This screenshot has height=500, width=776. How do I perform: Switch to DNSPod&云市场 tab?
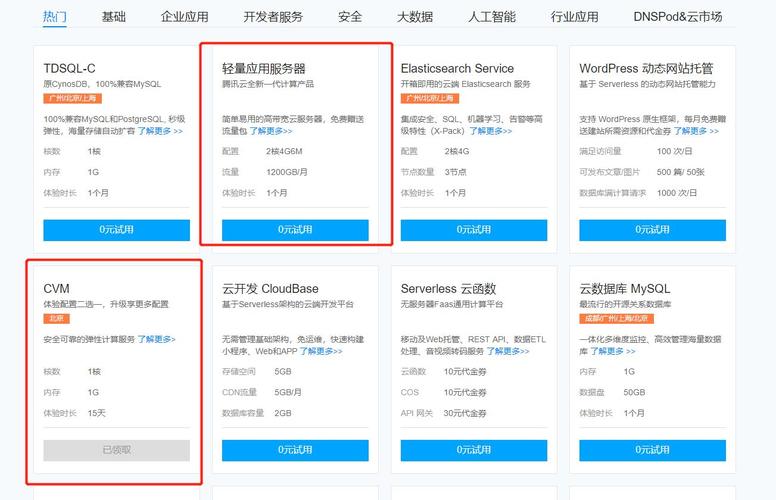[678, 17]
